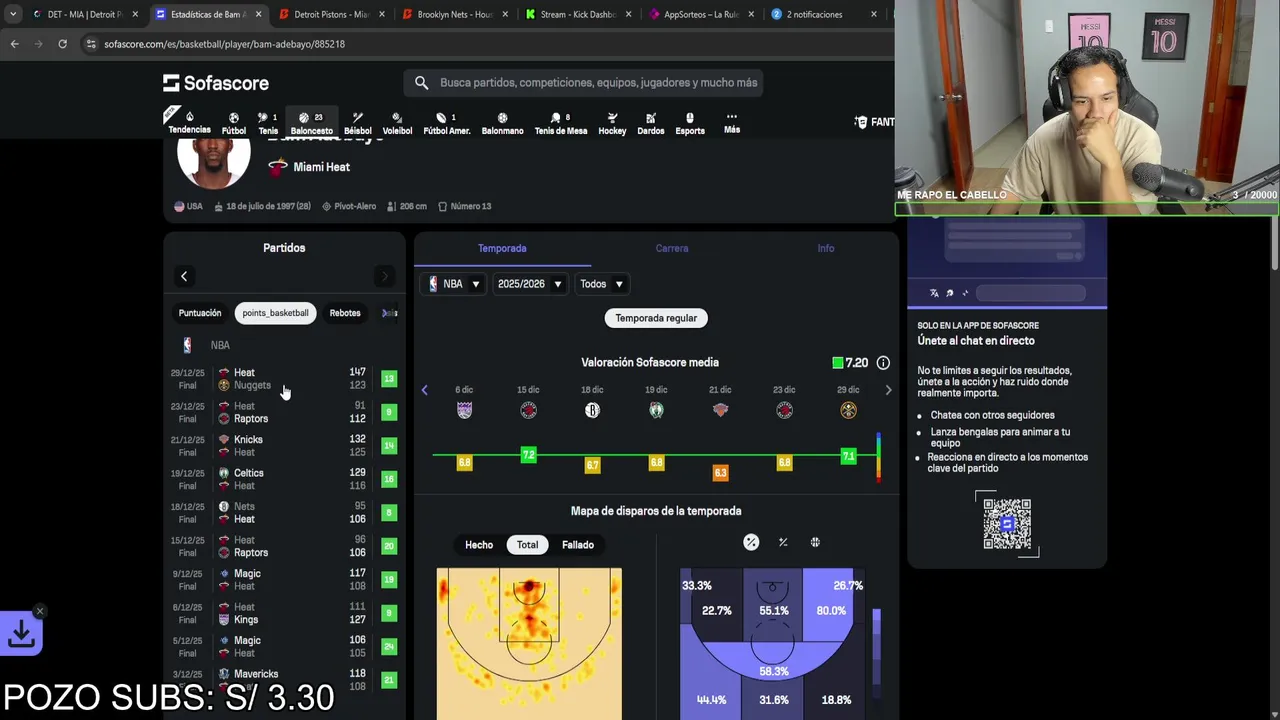Select the percentage shot zone view icon
The image size is (1280, 720).
tap(751, 542)
